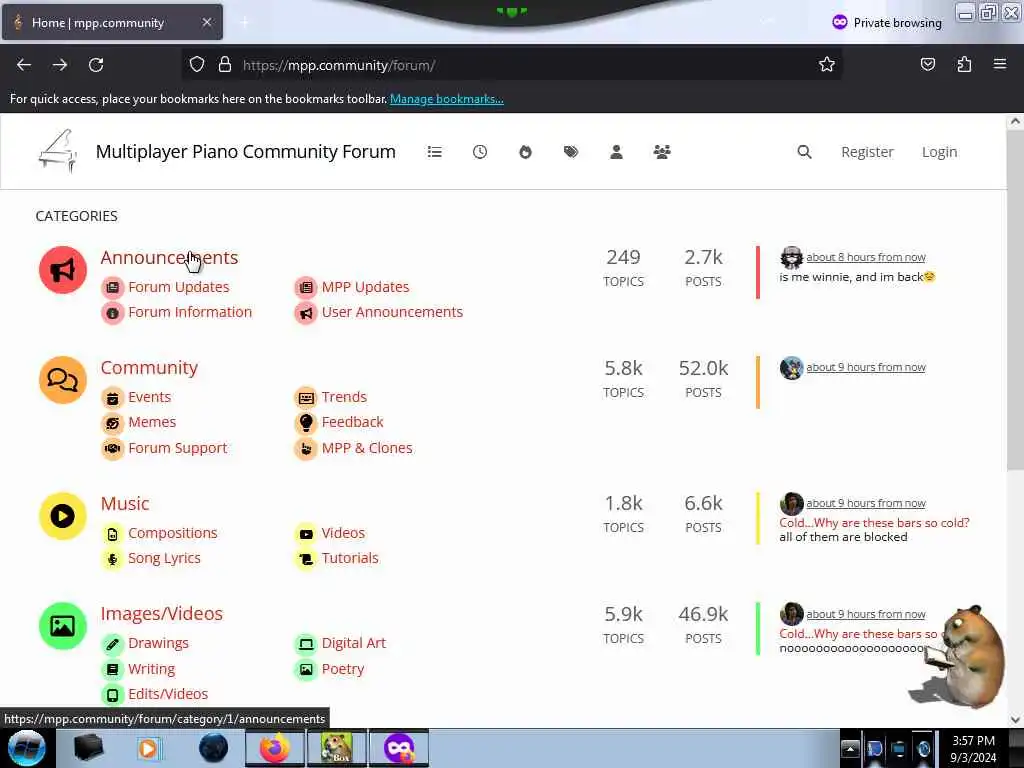Open 'about 8 hours from now' Announcements post
This screenshot has width=1024, height=768.
[x=865, y=257]
